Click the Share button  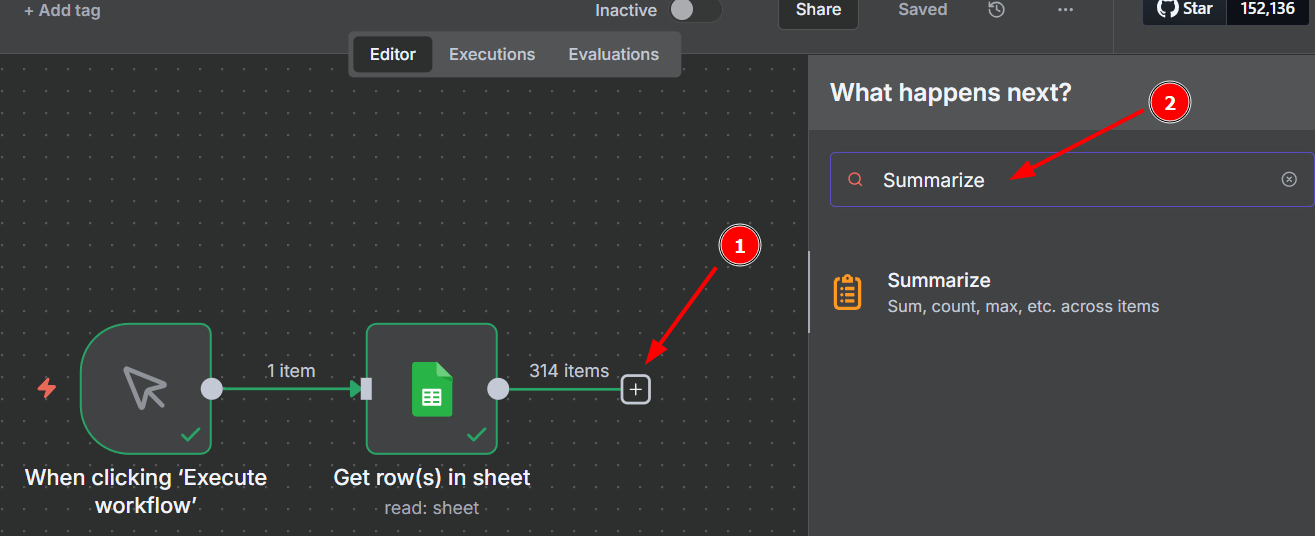[x=818, y=11]
